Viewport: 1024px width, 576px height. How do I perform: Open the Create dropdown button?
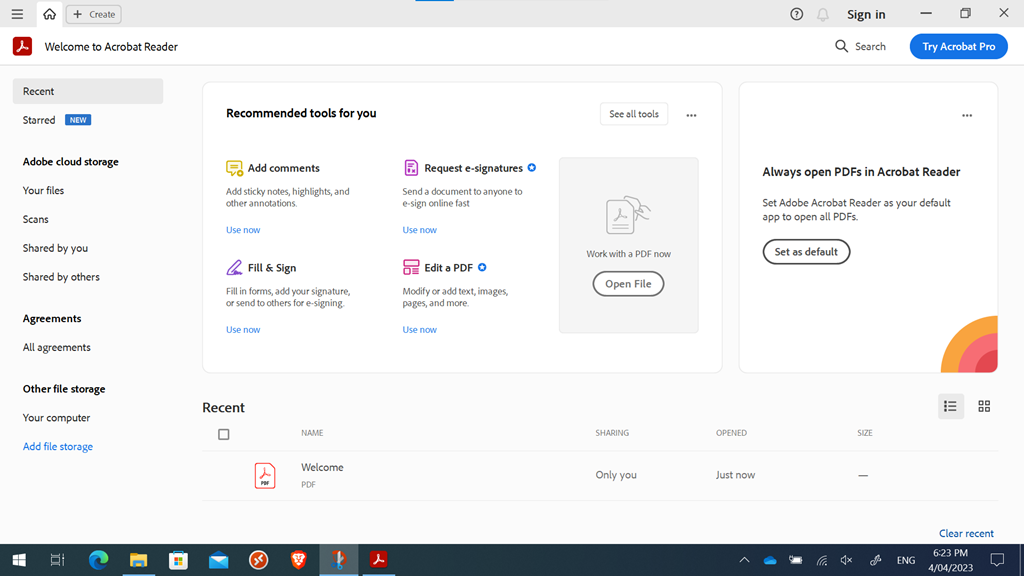tap(94, 14)
